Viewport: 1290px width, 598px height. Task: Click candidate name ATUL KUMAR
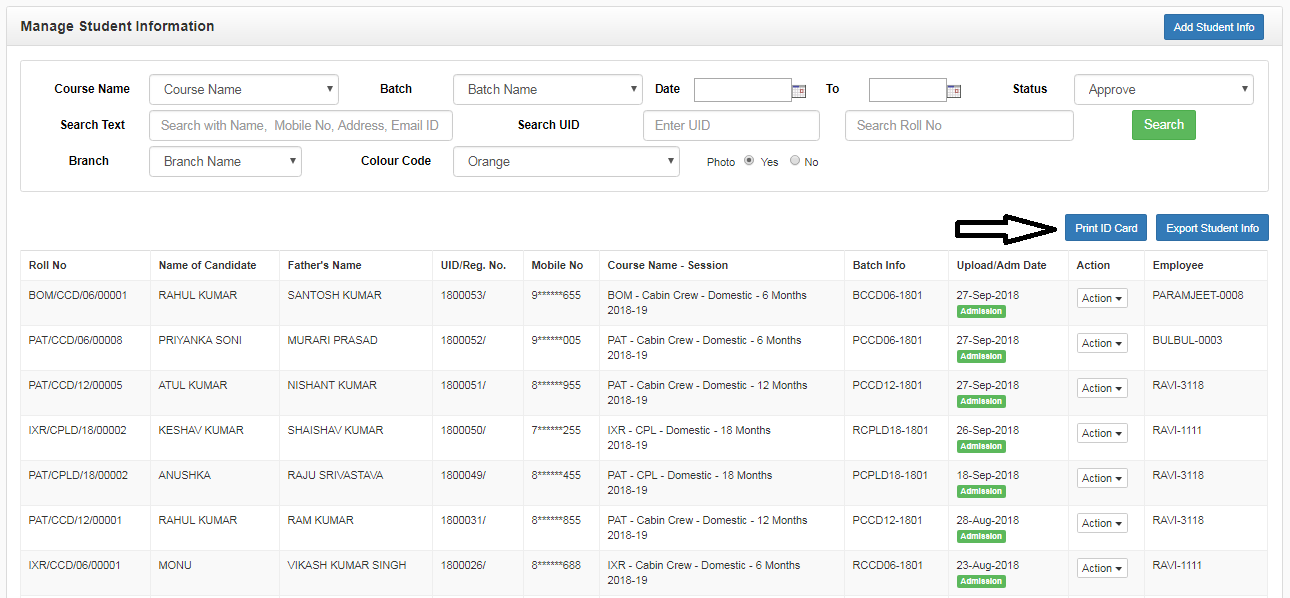[193, 385]
